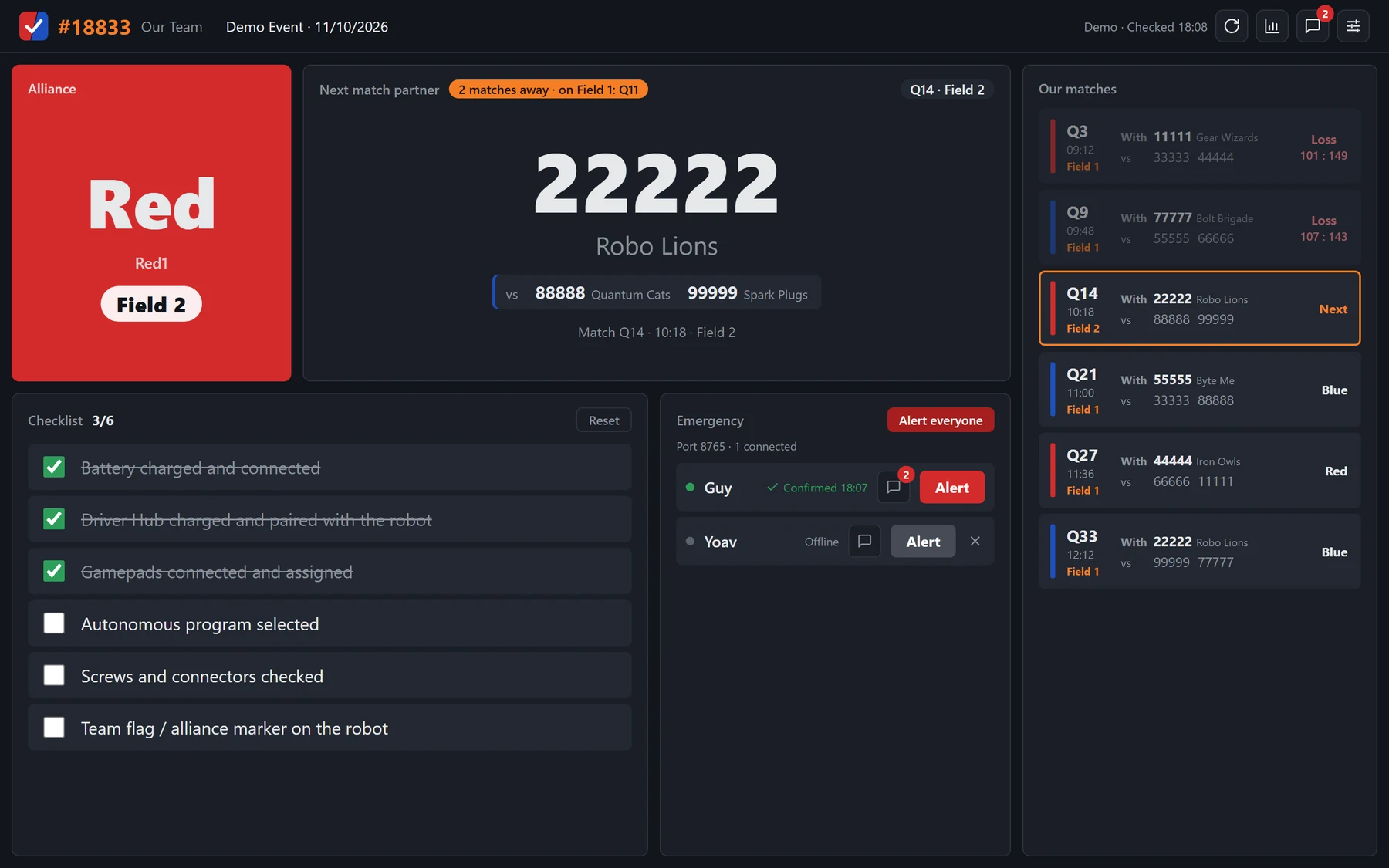1389x868 pixels.
Task: Open the Q27 match card
Action: (x=1199, y=471)
